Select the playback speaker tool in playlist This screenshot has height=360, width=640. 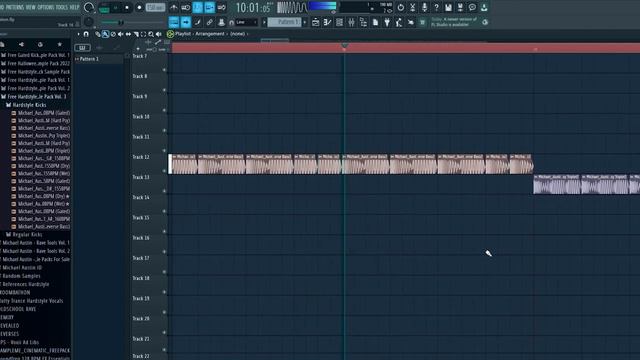(159, 34)
